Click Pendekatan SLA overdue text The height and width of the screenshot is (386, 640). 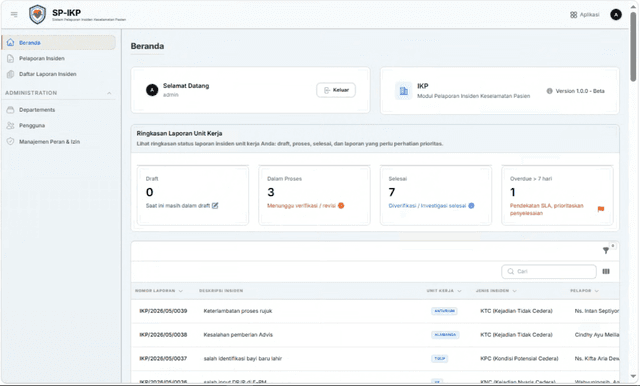point(547,209)
